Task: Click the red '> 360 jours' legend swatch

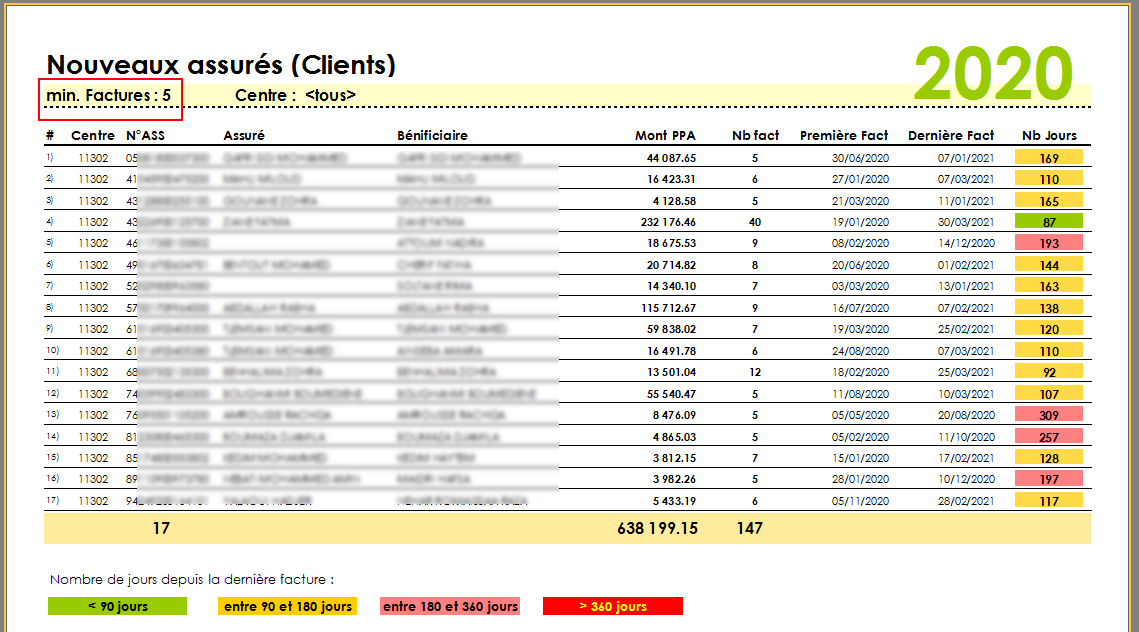Action: [612, 606]
